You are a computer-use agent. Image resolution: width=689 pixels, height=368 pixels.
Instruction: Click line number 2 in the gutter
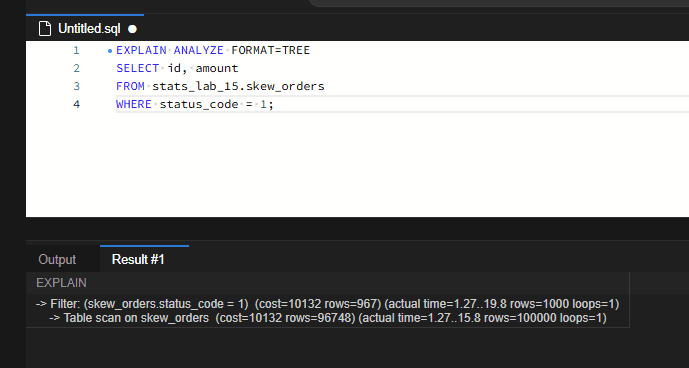click(76, 69)
